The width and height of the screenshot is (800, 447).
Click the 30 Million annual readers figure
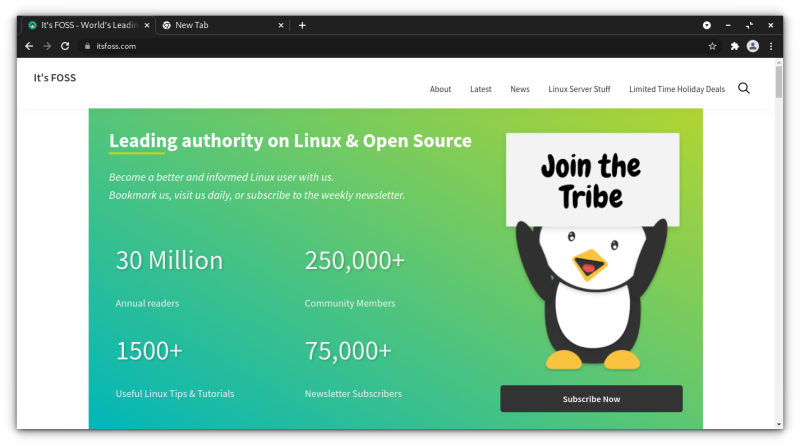(x=169, y=260)
